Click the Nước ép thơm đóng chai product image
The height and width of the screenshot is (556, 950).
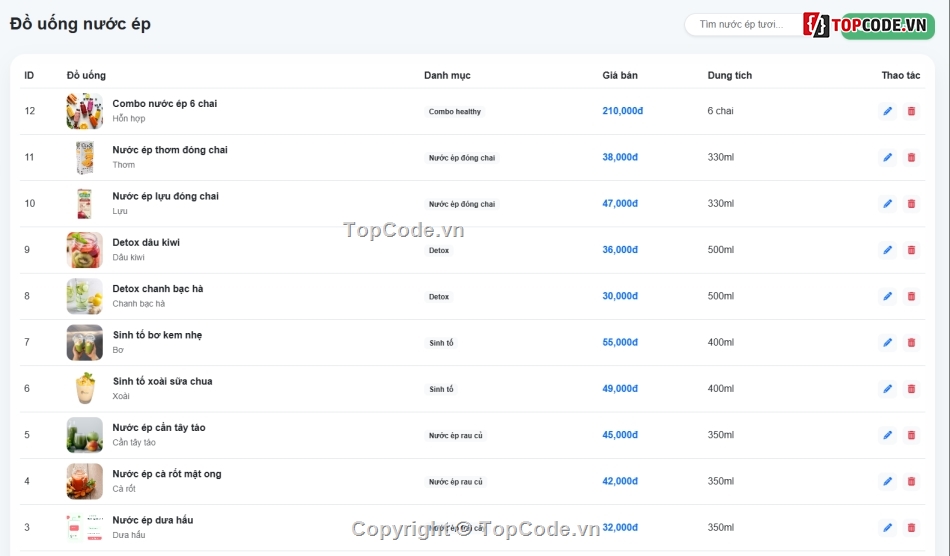click(x=85, y=157)
